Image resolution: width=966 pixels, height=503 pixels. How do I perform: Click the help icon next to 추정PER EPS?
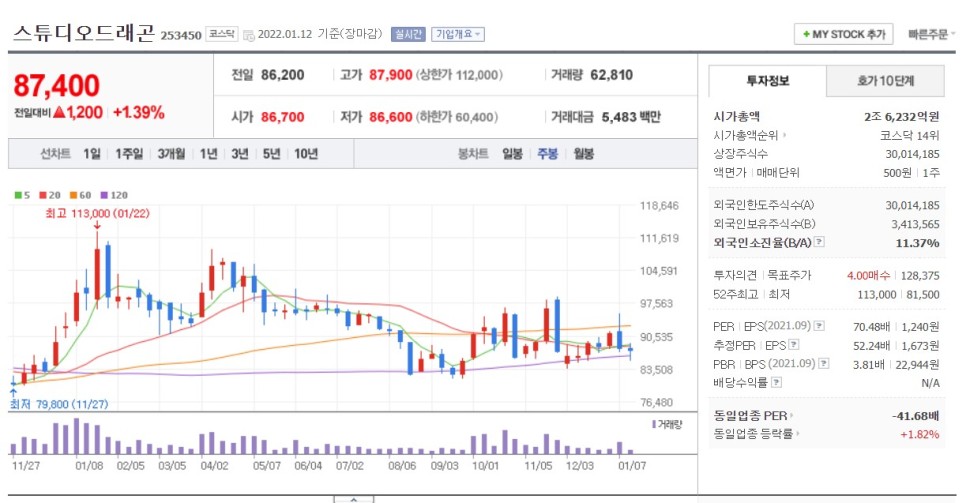click(x=794, y=345)
